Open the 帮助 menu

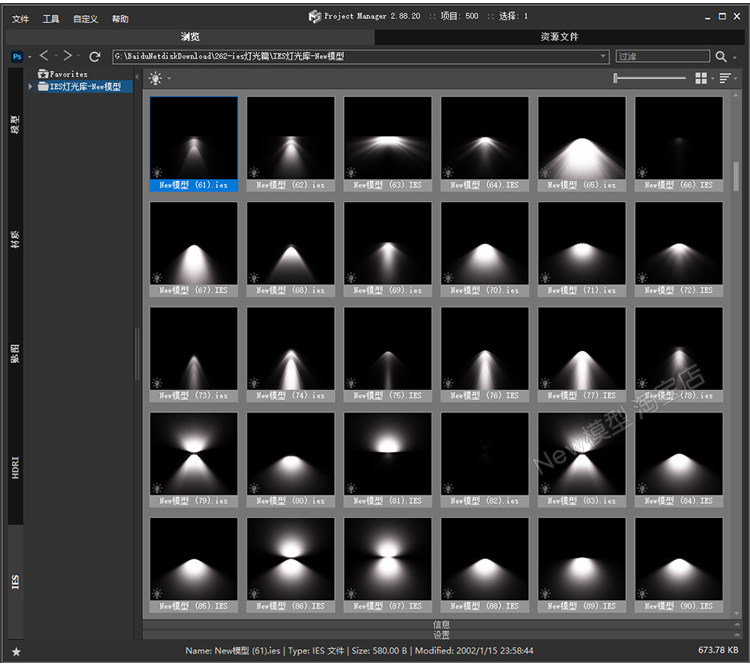(x=120, y=19)
